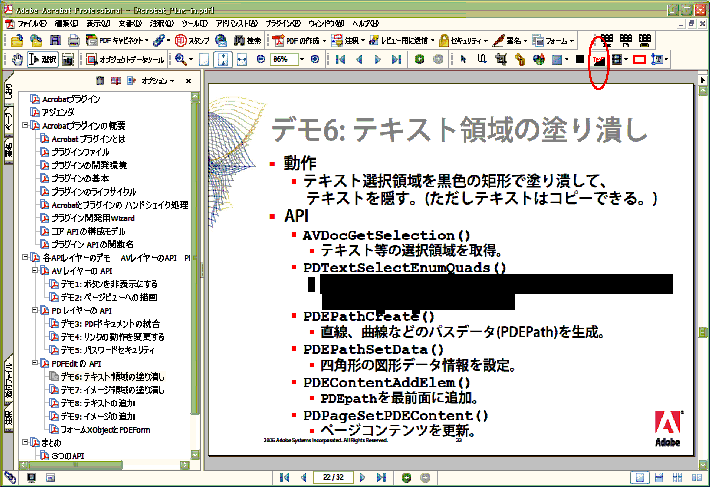Open bookmark アジェンダ
710x487 pixels.
(x=58, y=112)
